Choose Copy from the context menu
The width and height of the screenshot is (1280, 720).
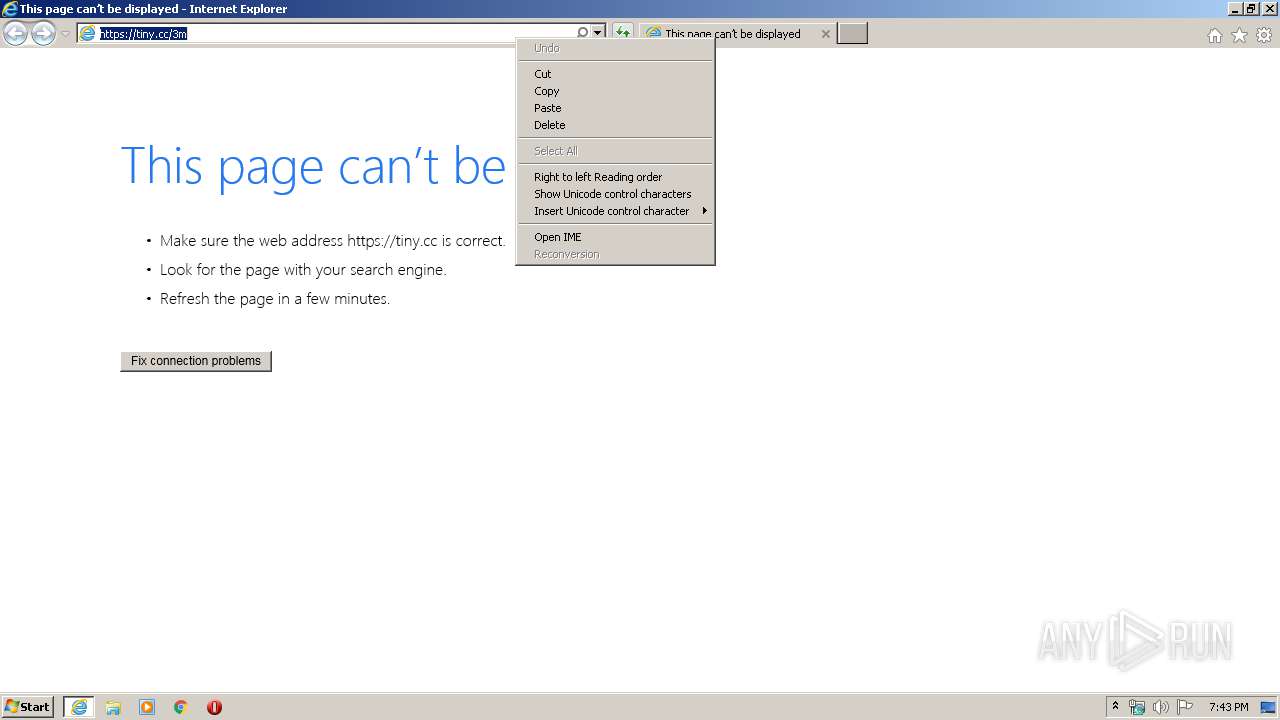[x=615, y=91]
